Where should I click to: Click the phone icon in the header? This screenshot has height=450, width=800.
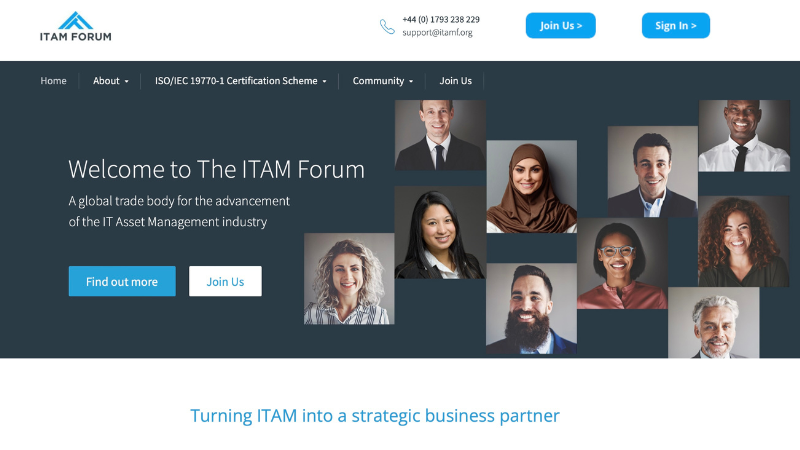[x=387, y=27]
